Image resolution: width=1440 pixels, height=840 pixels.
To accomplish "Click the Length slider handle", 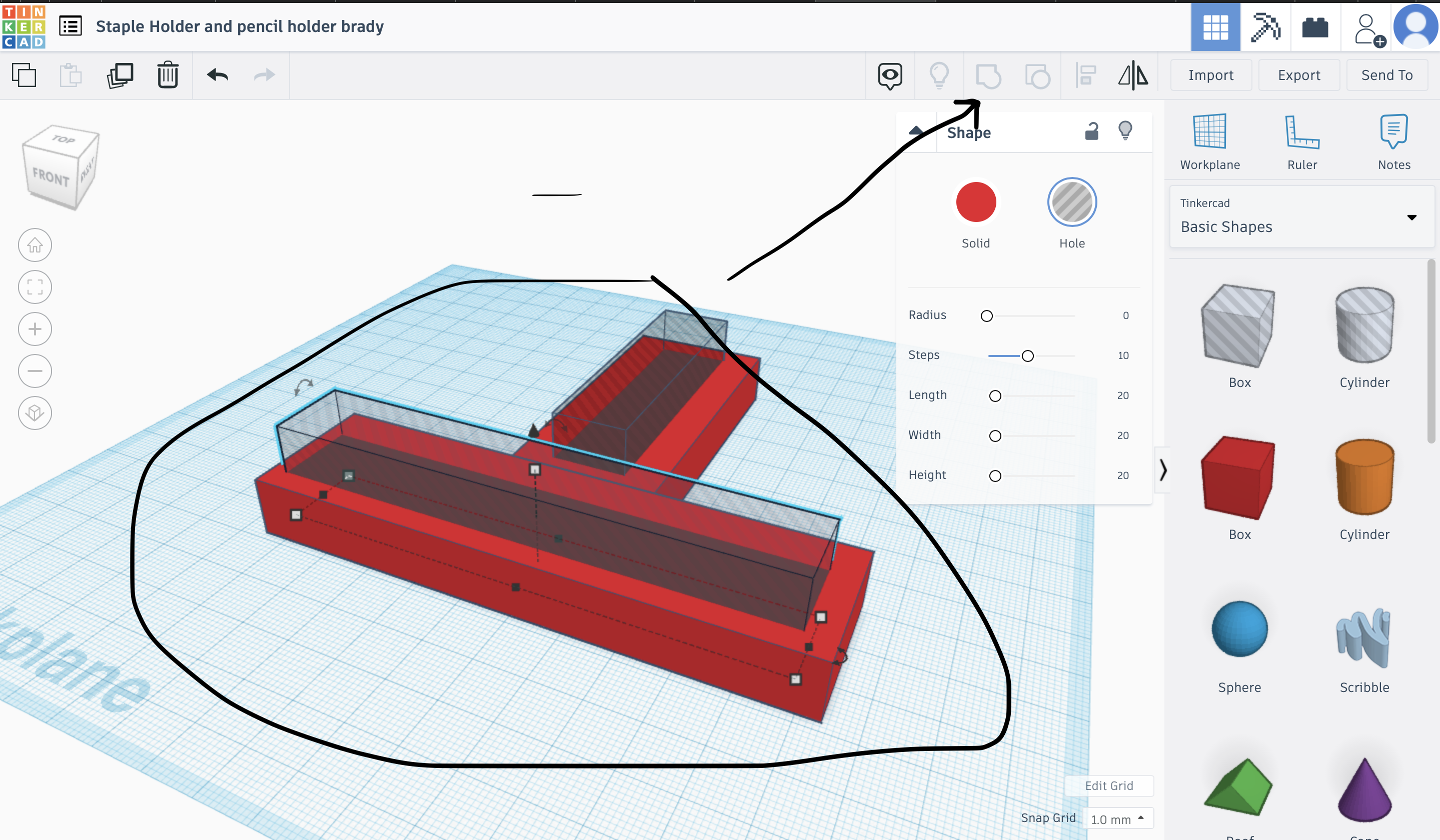I will click(x=995, y=395).
